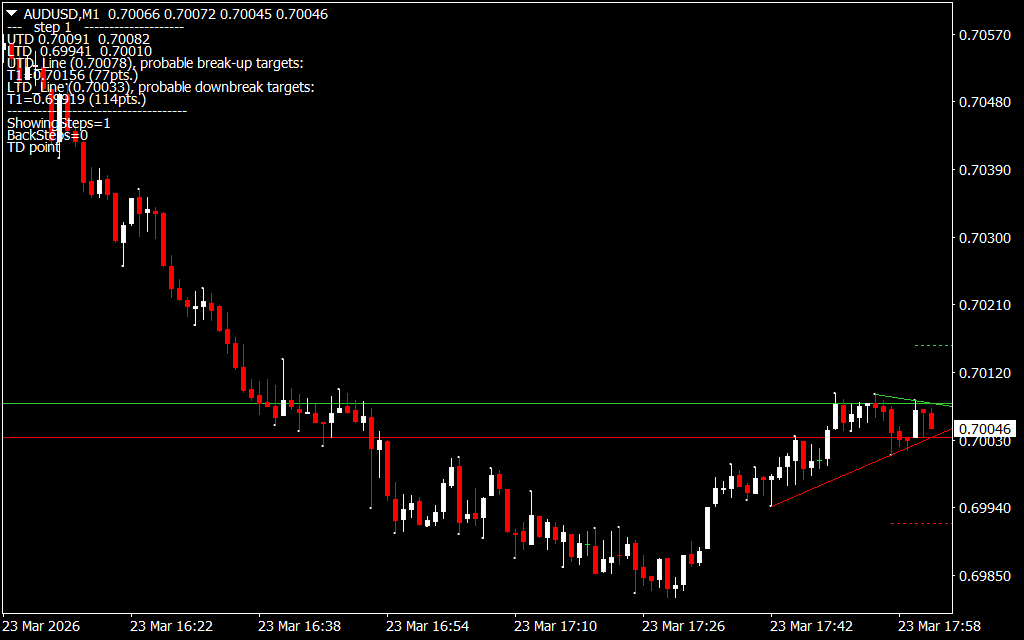This screenshot has height=640, width=1024.
Task: Click the BackSteps=0 indicator text
Action: click(x=47, y=135)
